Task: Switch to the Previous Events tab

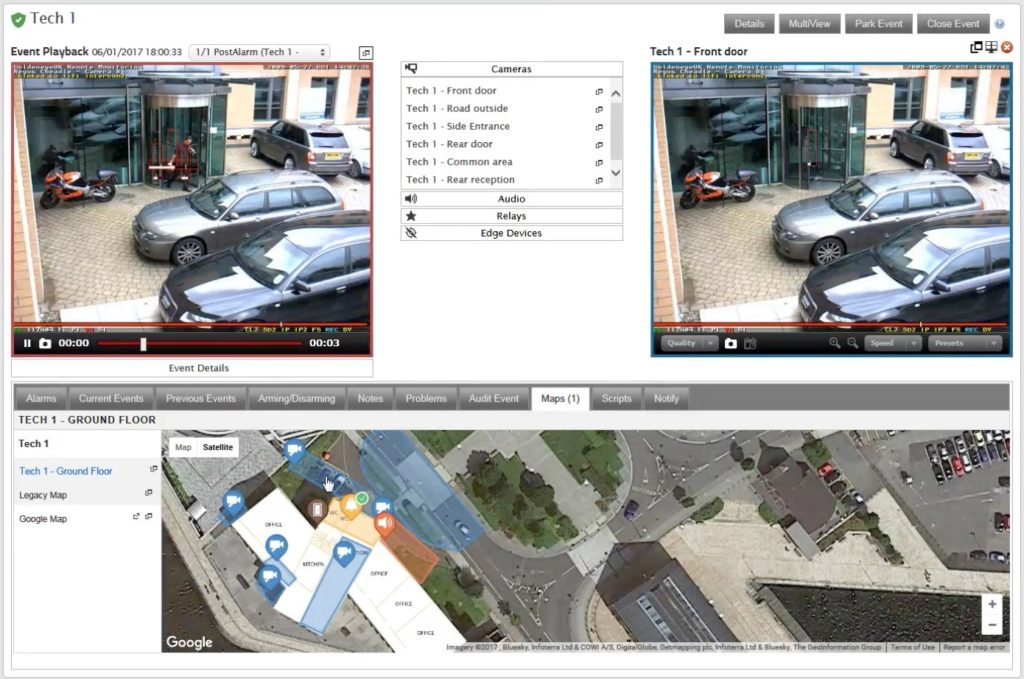Action: [x=200, y=398]
